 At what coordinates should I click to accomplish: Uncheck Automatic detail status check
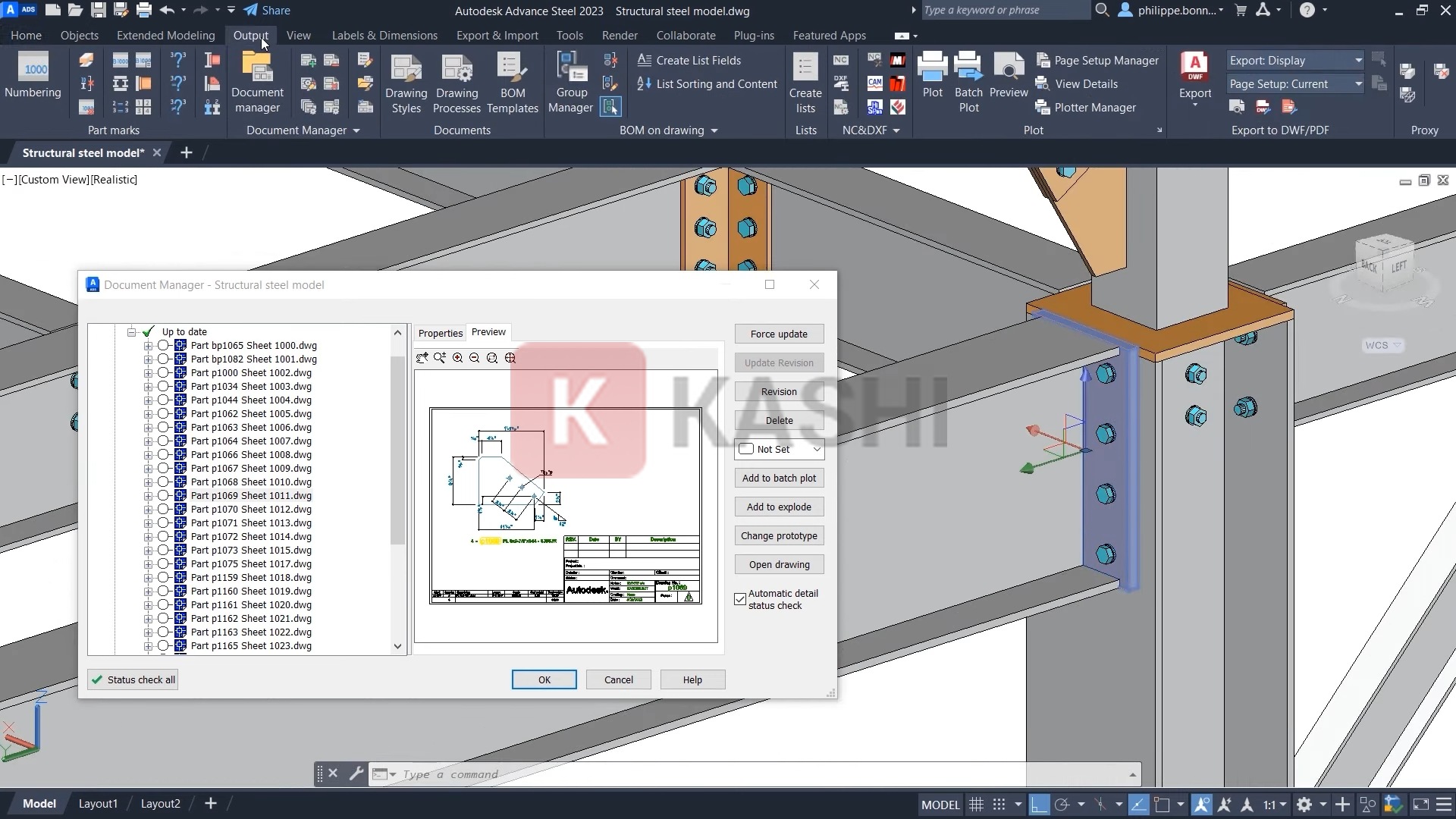click(740, 600)
